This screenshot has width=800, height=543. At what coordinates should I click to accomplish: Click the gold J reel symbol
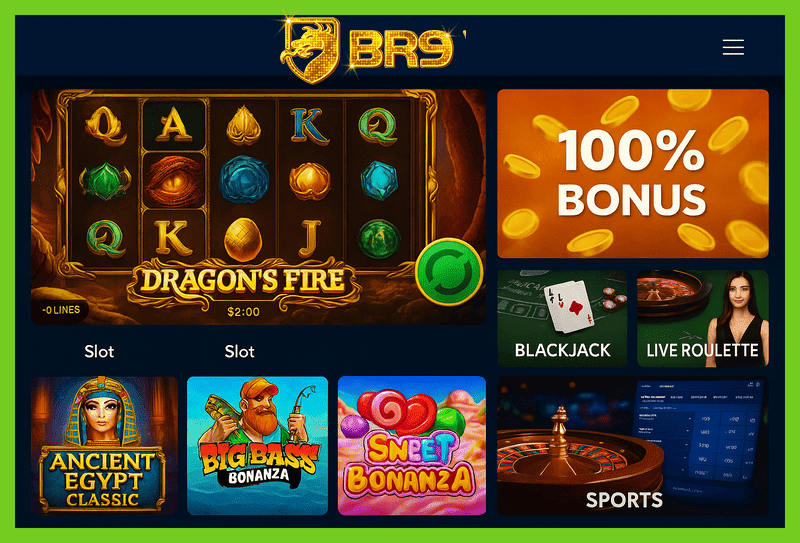(310, 238)
